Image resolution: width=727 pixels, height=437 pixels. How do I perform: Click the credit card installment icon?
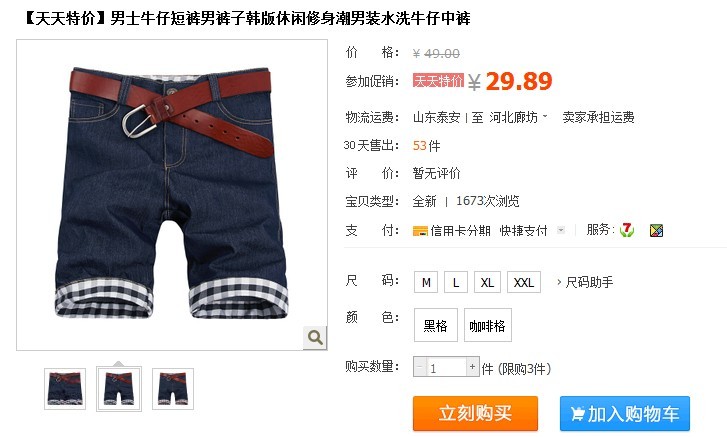coord(420,231)
